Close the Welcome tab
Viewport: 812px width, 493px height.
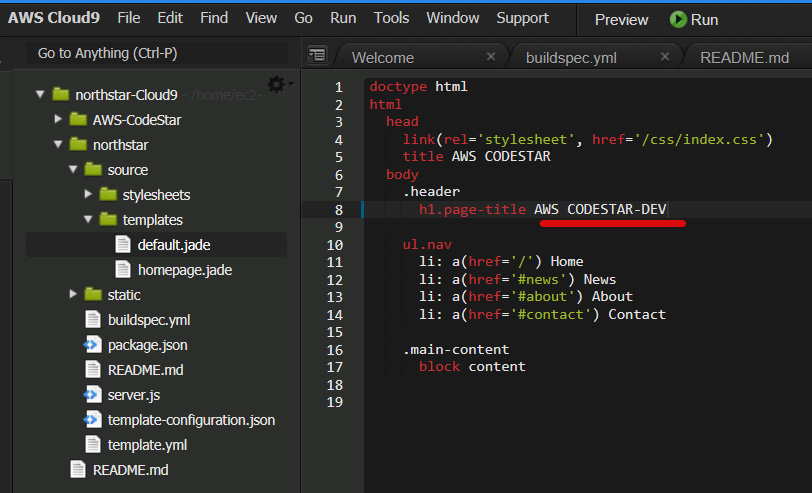(x=491, y=56)
